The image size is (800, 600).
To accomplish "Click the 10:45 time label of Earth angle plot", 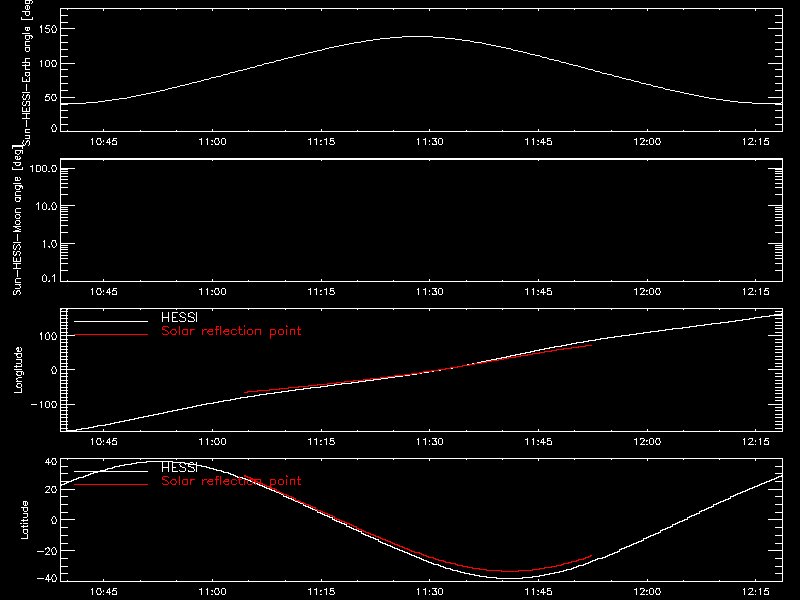I will coord(104,142).
